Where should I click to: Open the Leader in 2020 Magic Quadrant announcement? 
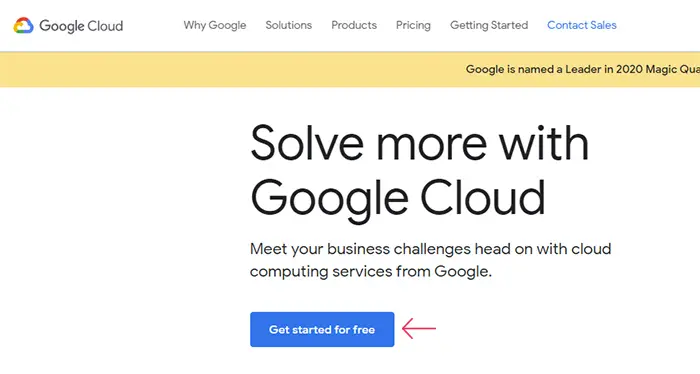(x=583, y=69)
